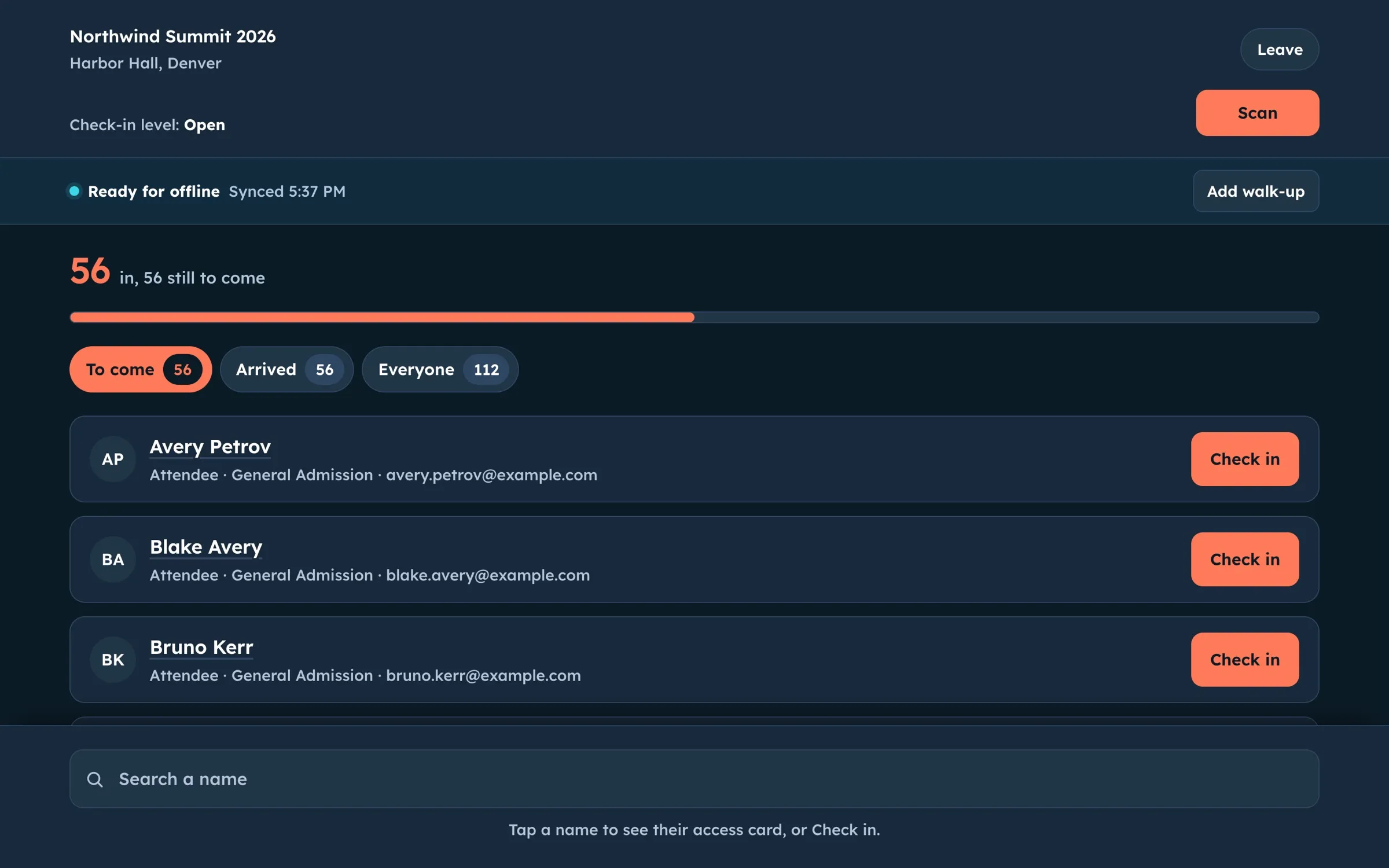Open Bruno Kerr's access card
The height and width of the screenshot is (868, 1389).
coord(201,647)
